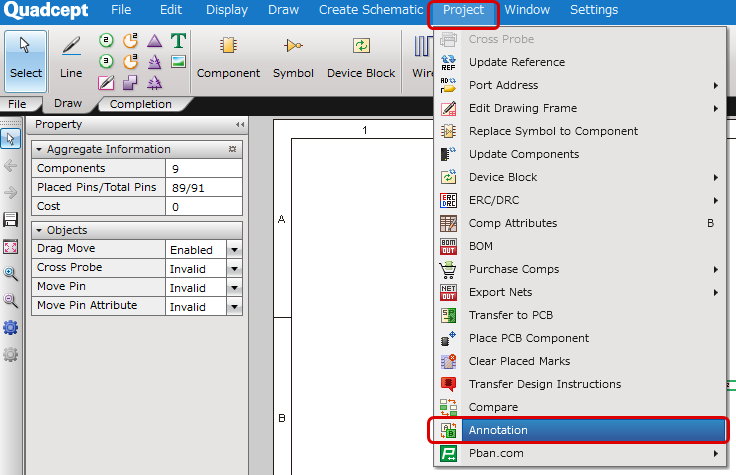Switch to the Completion ribbon tab
This screenshot has width=736, height=475.
coord(140,104)
